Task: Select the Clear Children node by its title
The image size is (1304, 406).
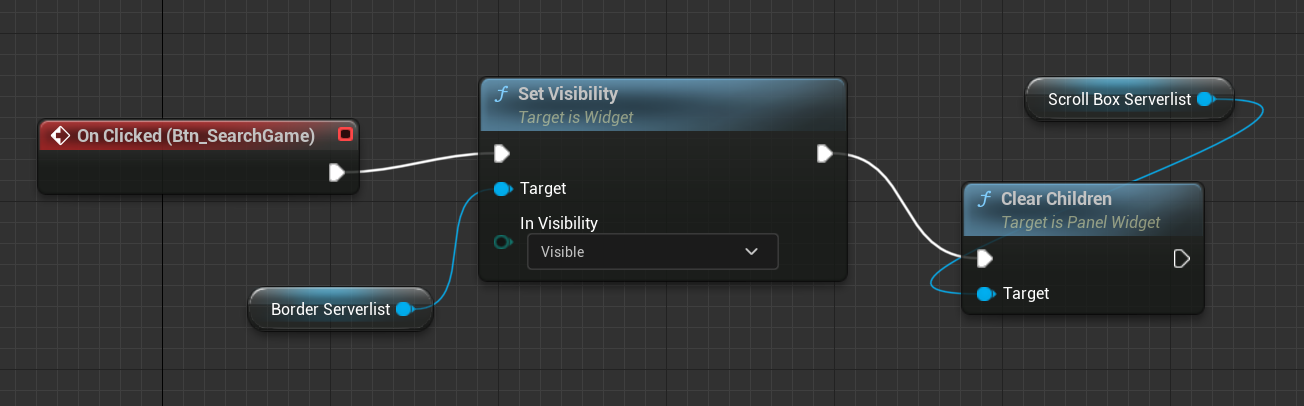Action: point(1055,199)
